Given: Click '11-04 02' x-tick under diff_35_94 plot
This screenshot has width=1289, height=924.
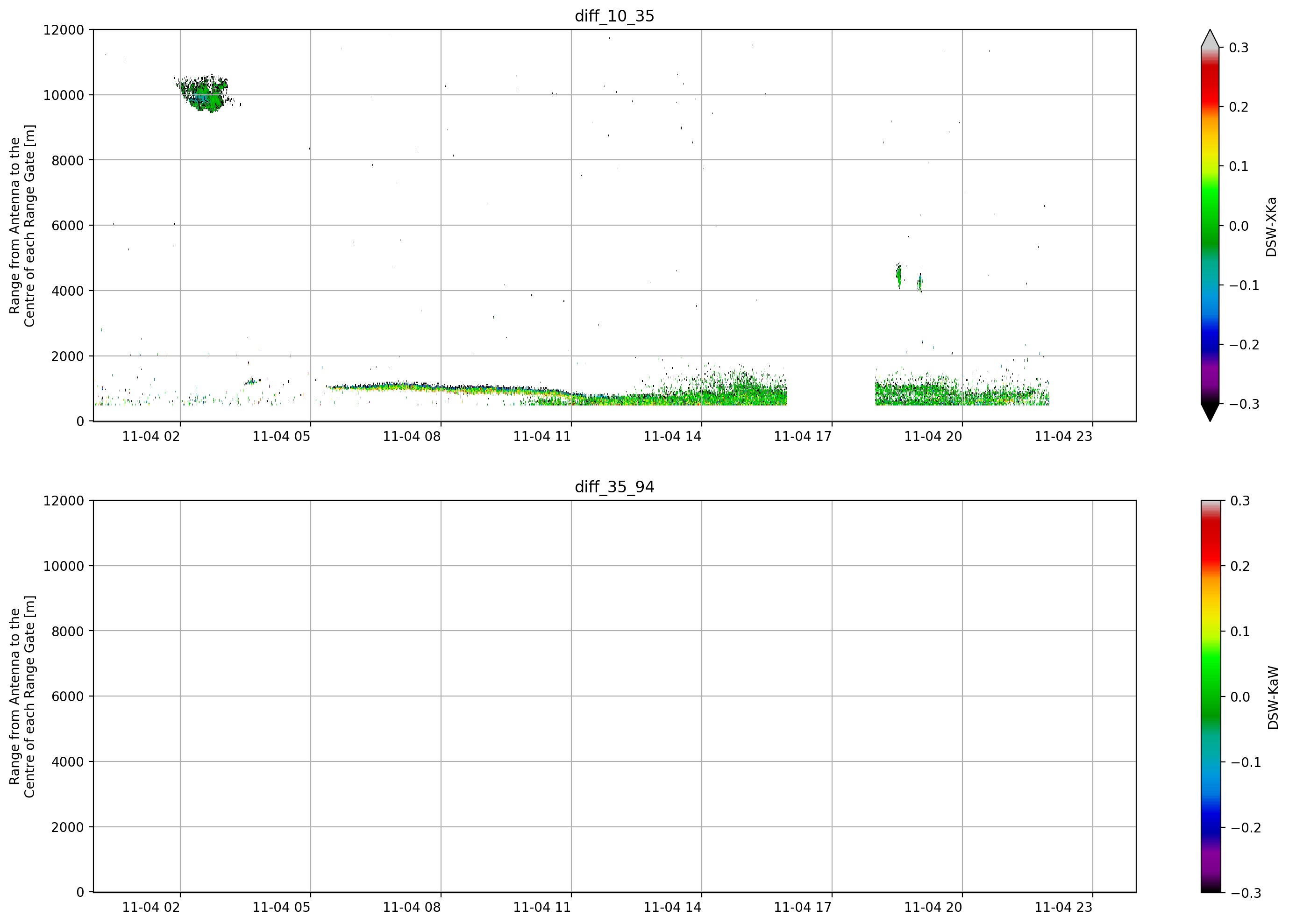Looking at the screenshot, I should (151, 908).
